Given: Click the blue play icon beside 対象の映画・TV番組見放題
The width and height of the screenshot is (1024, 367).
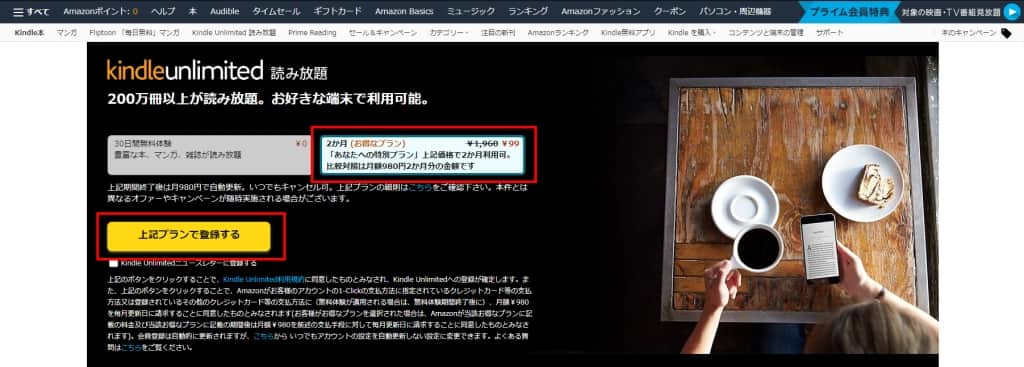Looking at the screenshot, I should (x=1011, y=12).
